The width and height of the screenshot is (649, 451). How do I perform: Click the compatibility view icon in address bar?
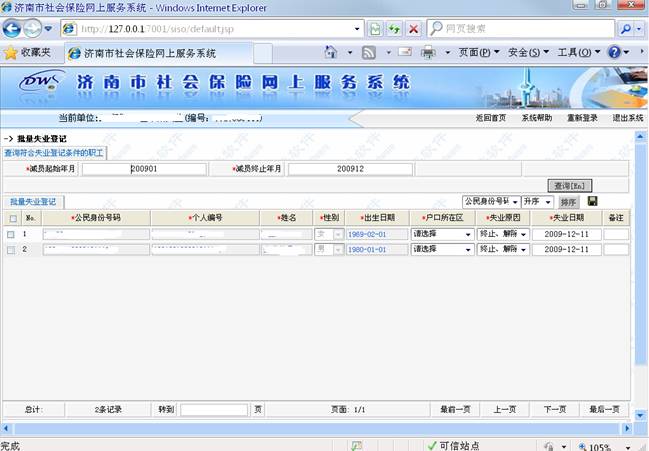click(x=375, y=29)
